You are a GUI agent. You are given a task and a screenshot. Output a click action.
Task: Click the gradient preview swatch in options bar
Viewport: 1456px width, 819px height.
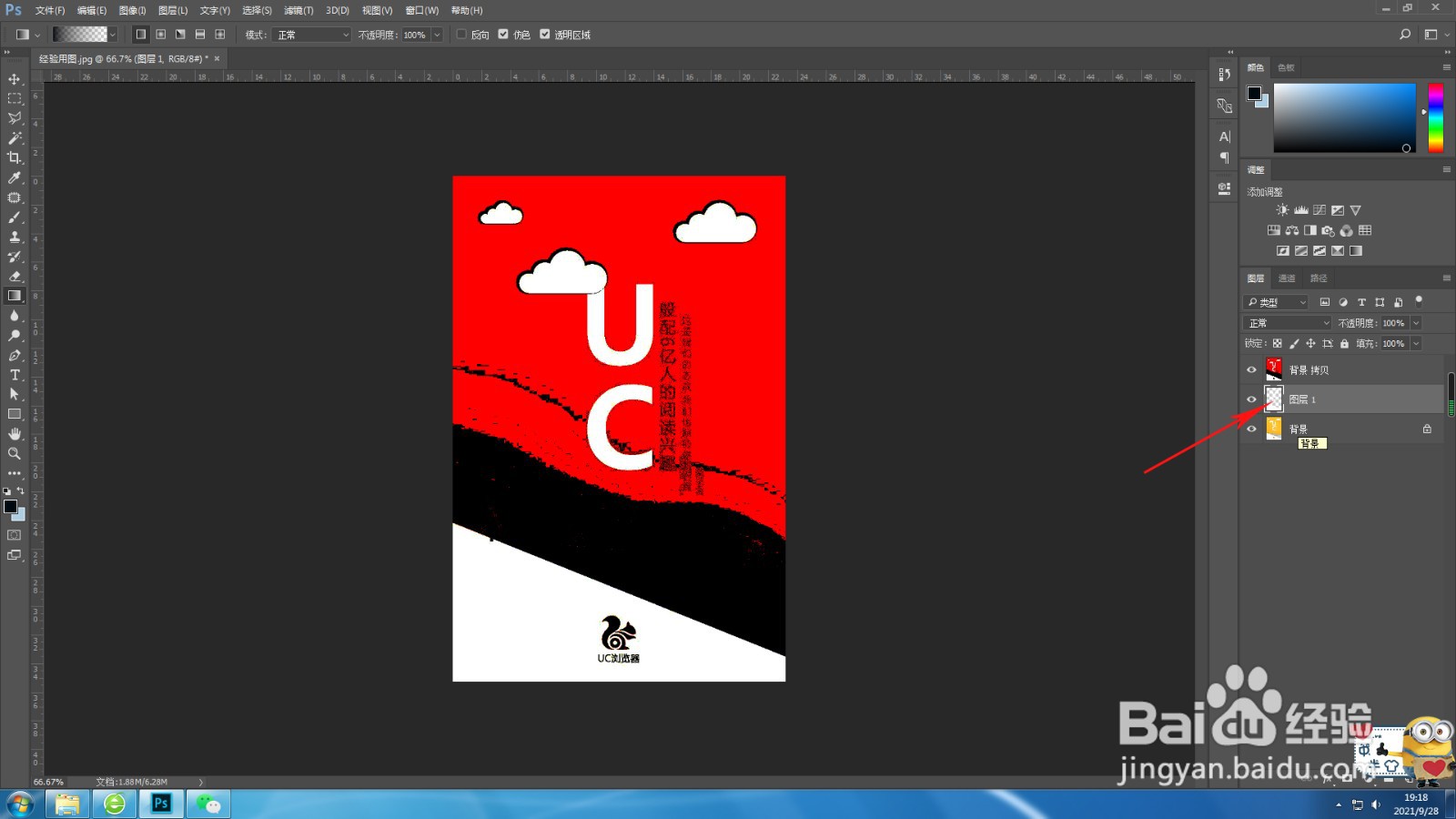80,35
